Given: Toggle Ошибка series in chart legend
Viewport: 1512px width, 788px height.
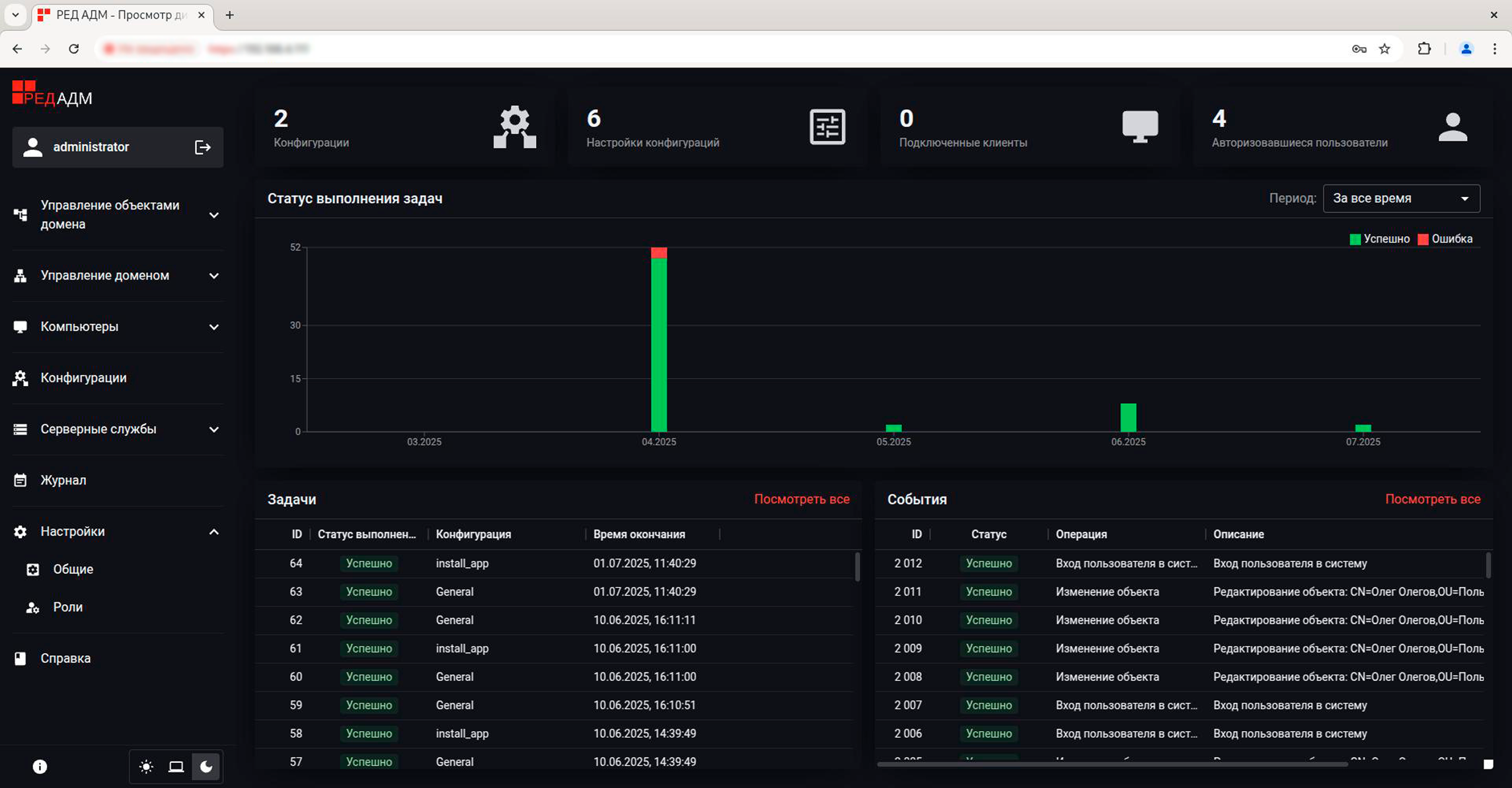Looking at the screenshot, I should 1445,239.
